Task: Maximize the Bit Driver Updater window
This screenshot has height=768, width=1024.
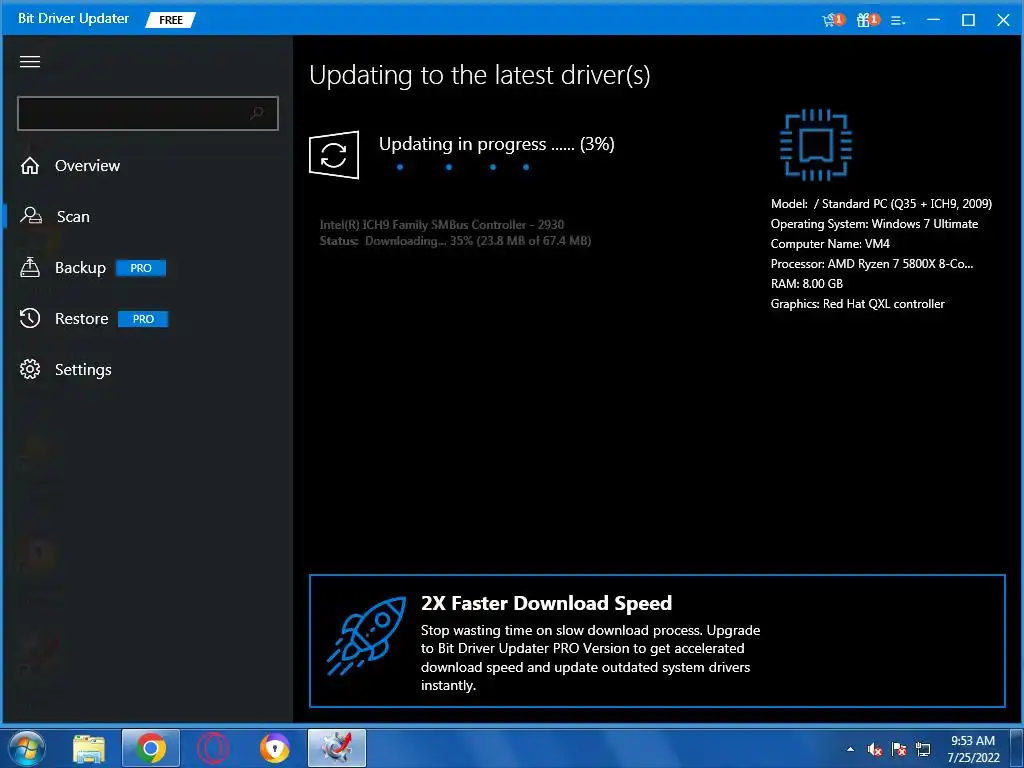Action: click(968, 20)
